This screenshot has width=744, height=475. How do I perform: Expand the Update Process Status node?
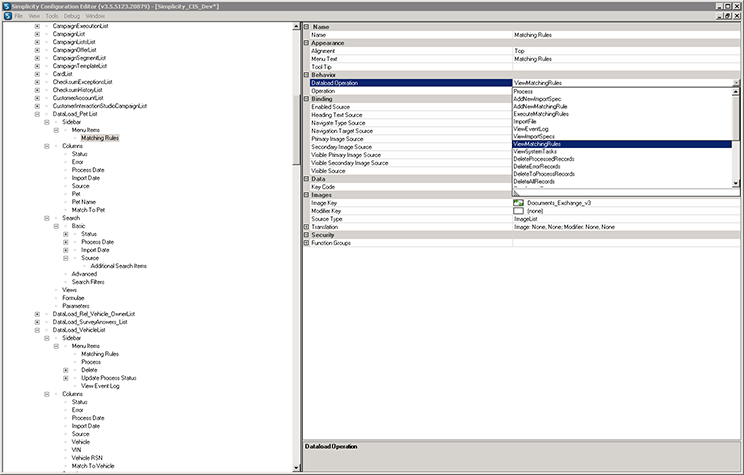click(65, 378)
